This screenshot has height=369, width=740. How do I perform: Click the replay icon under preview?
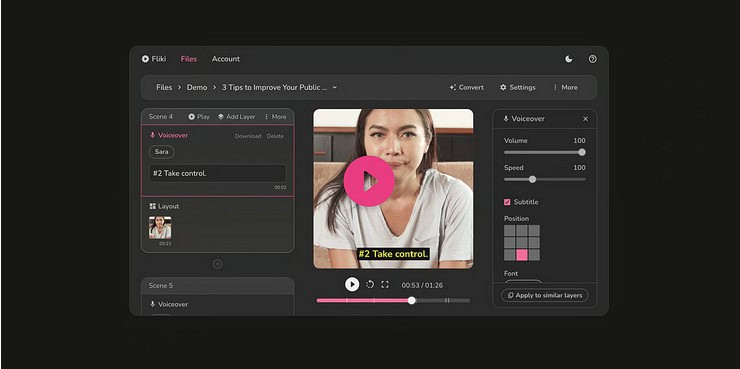[370, 285]
